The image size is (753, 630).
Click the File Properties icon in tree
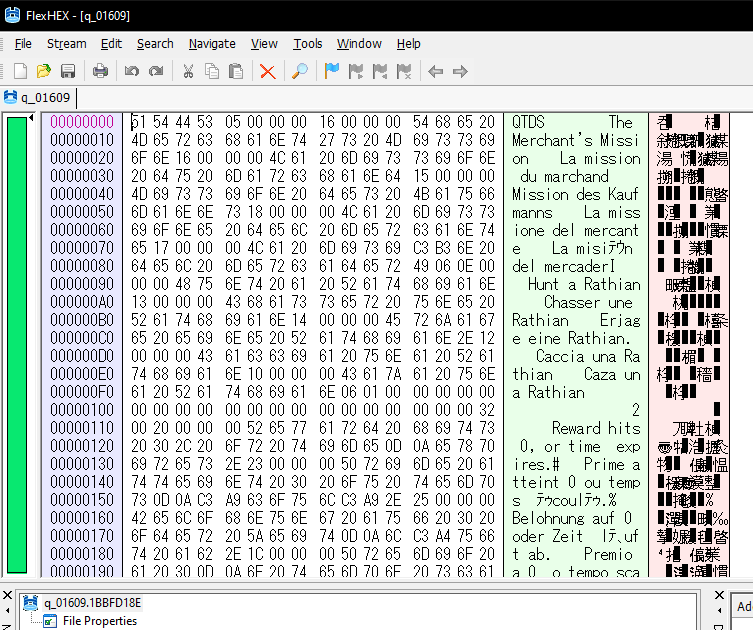click(50, 621)
